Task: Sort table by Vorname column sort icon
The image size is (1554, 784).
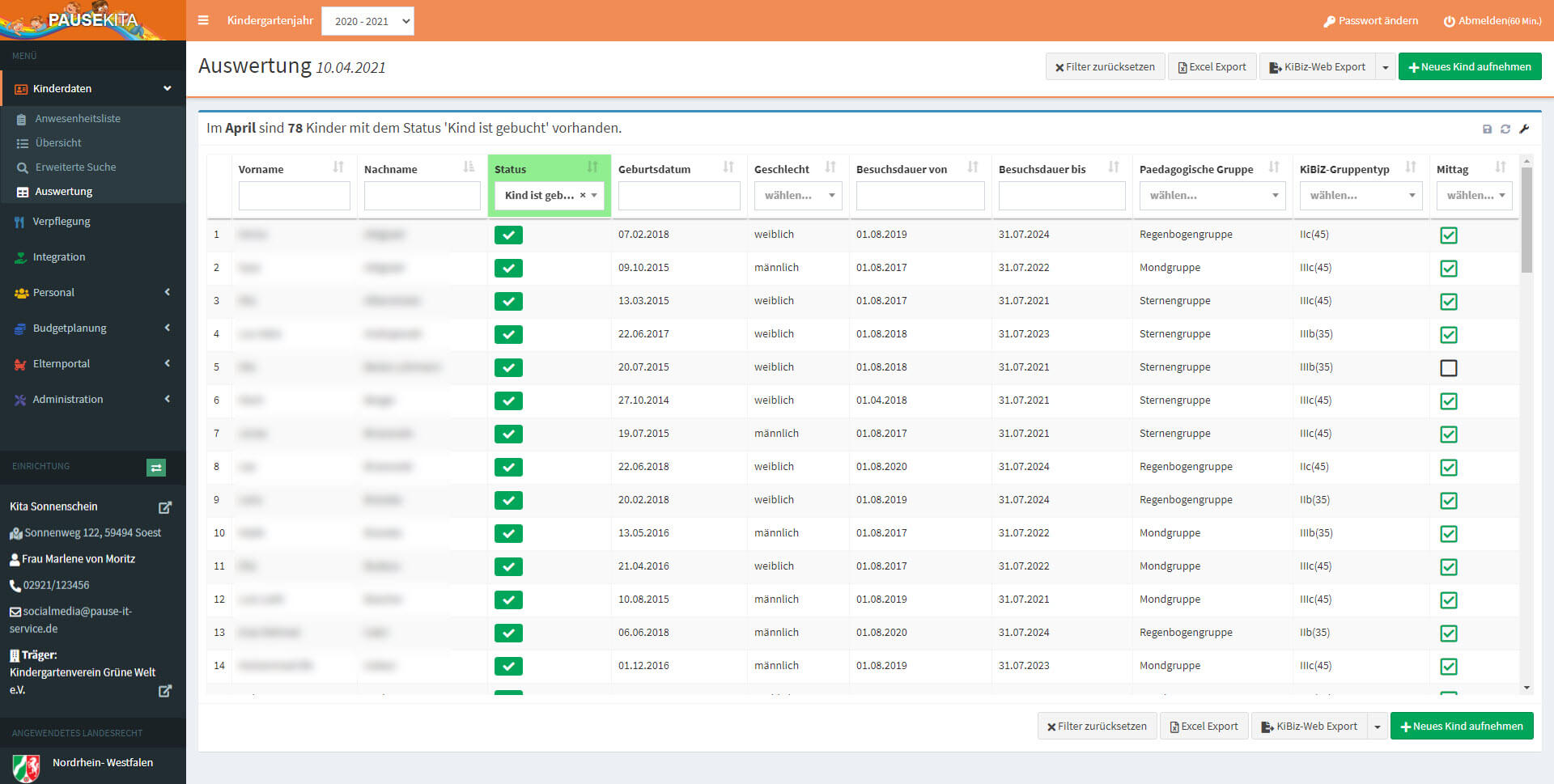Action: click(338, 167)
